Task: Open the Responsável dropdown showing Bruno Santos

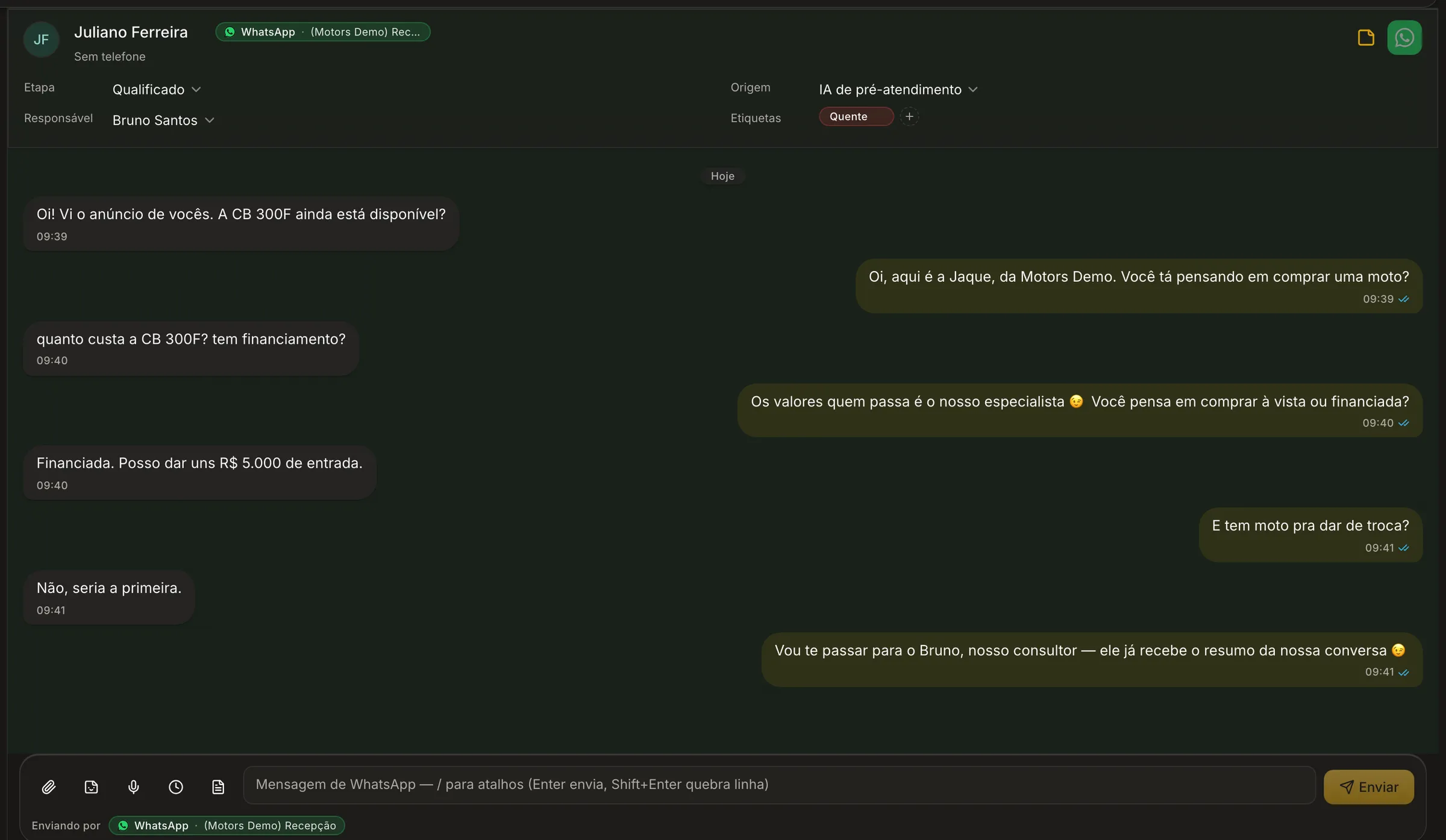Action: tap(163, 120)
